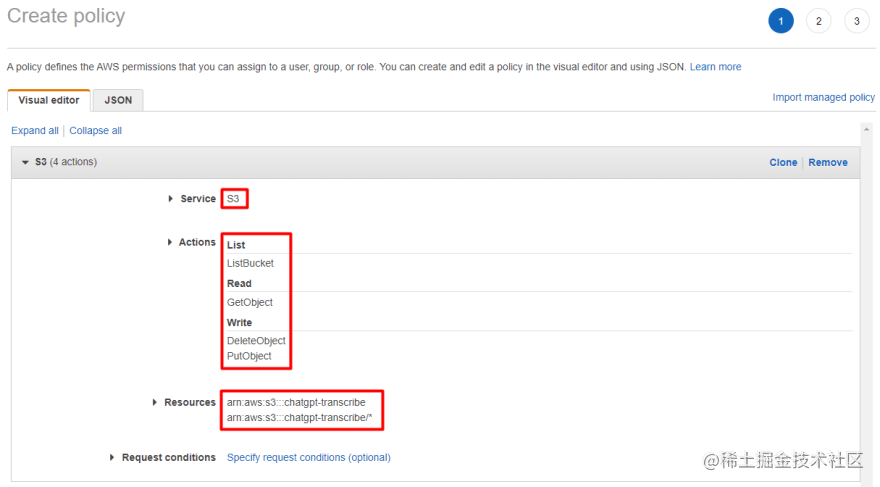
Task: Click the Create policy heading
Action: (x=66, y=16)
